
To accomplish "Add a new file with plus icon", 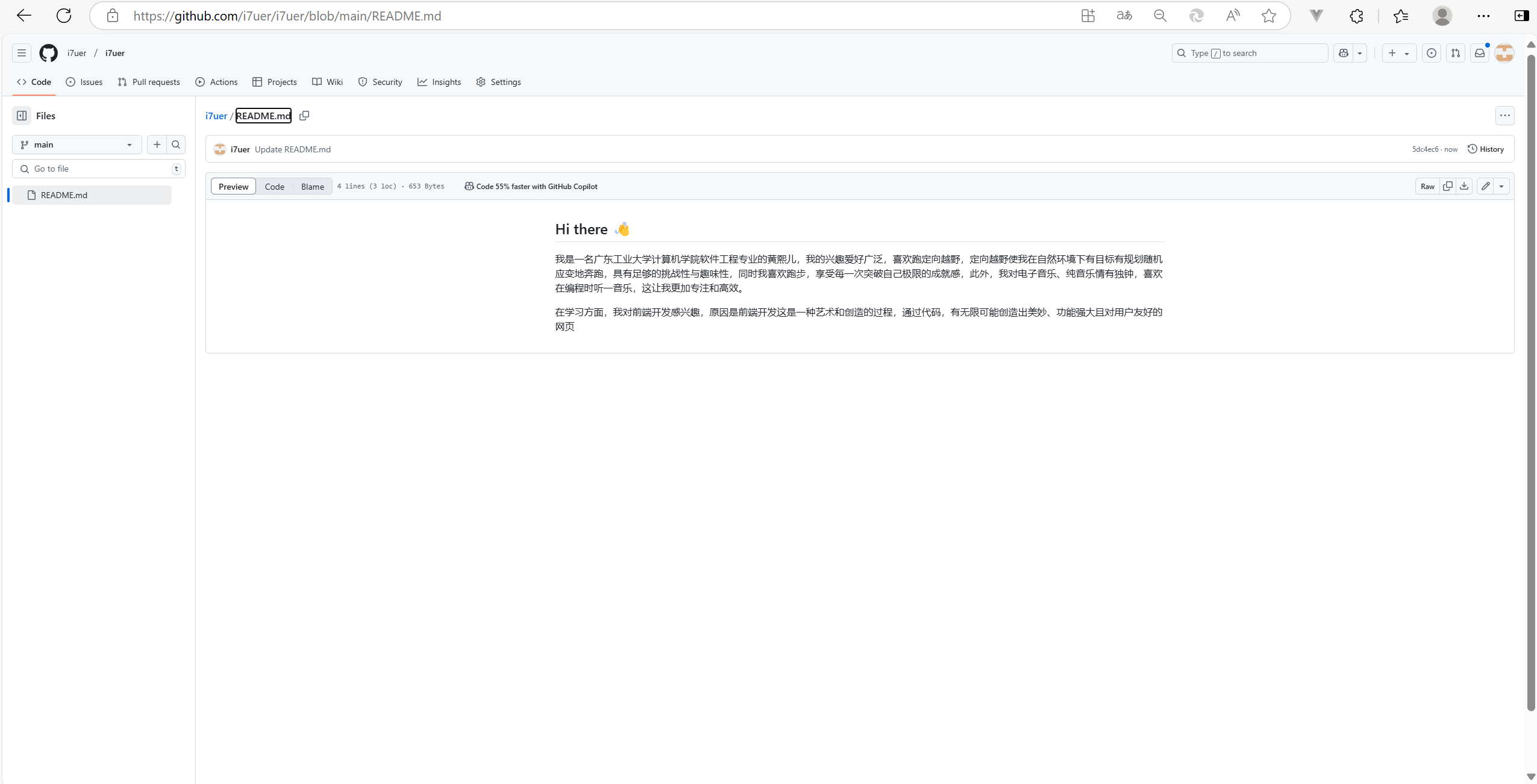I will (157, 145).
